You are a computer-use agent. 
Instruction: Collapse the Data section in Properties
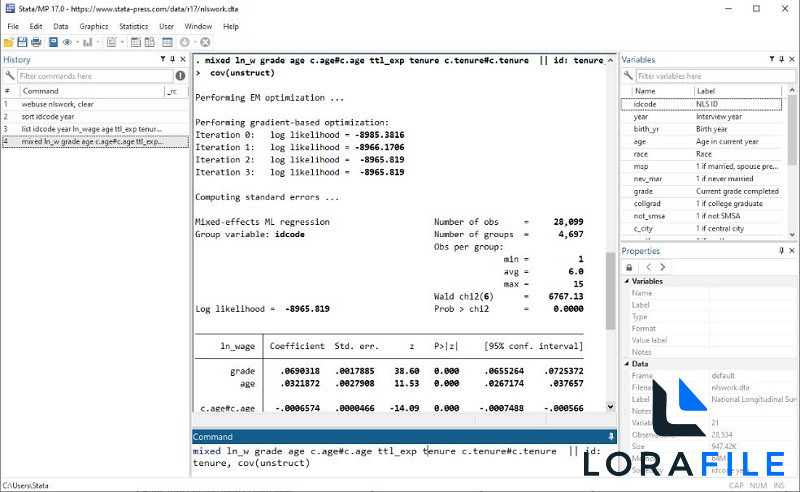click(627, 364)
